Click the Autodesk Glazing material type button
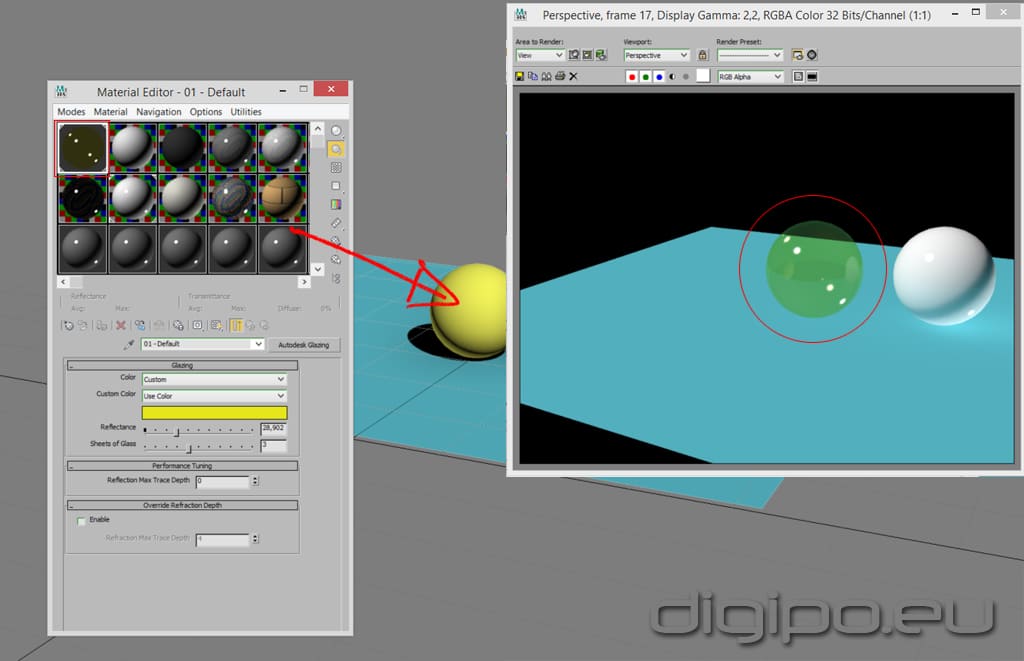The image size is (1024, 661). (x=304, y=344)
